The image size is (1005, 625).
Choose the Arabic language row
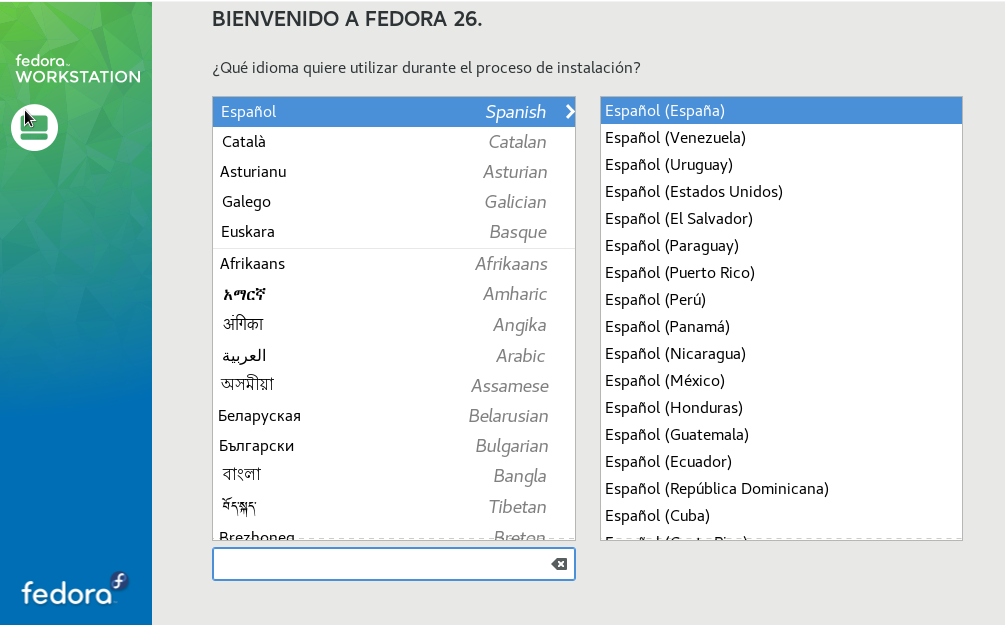tap(393, 356)
